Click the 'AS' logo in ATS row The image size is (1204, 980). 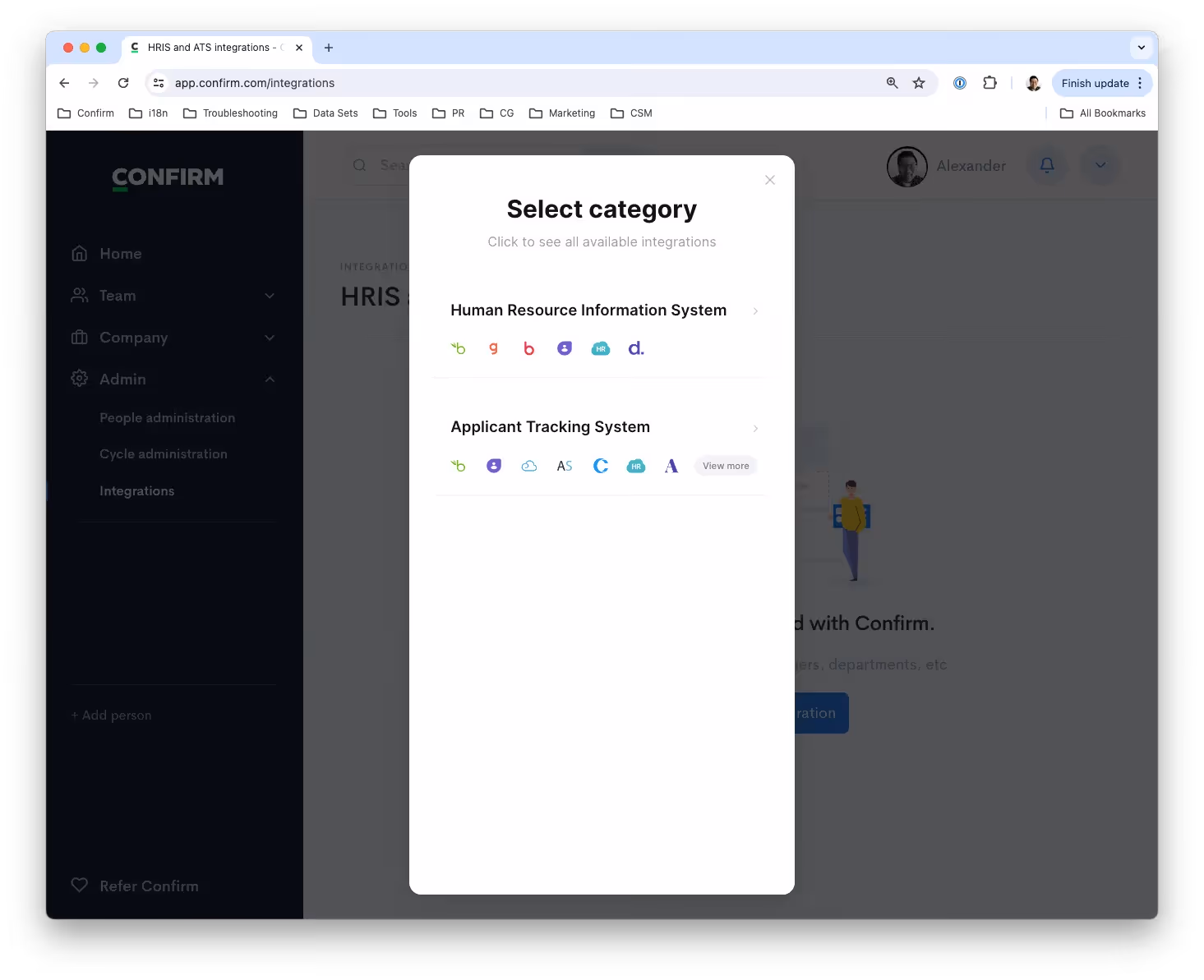coord(565,466)
